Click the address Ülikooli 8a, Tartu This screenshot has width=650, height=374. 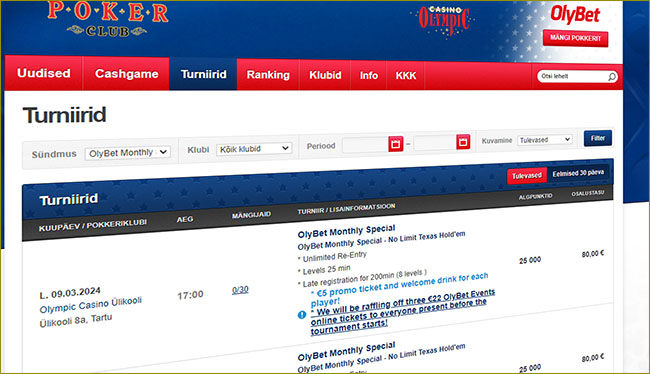pyautogui.click(x=76, y=320)
